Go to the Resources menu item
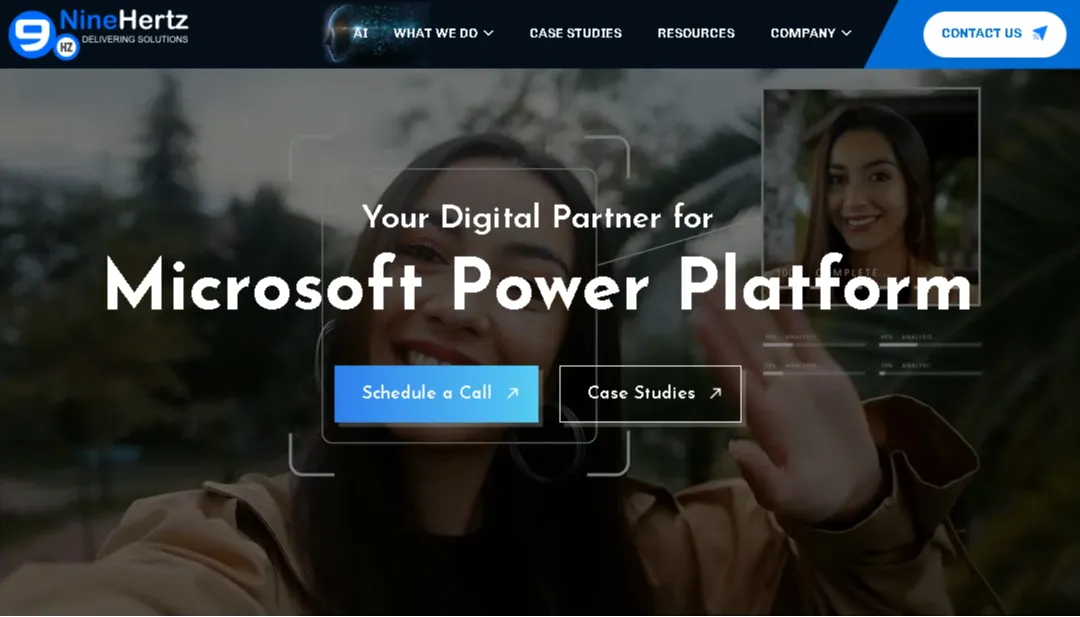The width and height of the screenshot is (1080, 617). [696, 33]
